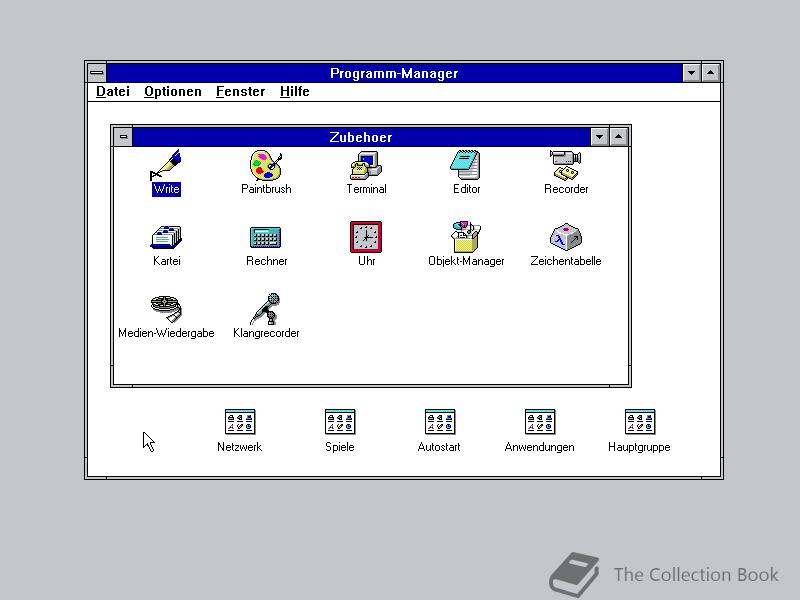Viewport: 800px width, 600px height.
Task: Minimize the Zubehoer group window
Action: tap(599, 137)
